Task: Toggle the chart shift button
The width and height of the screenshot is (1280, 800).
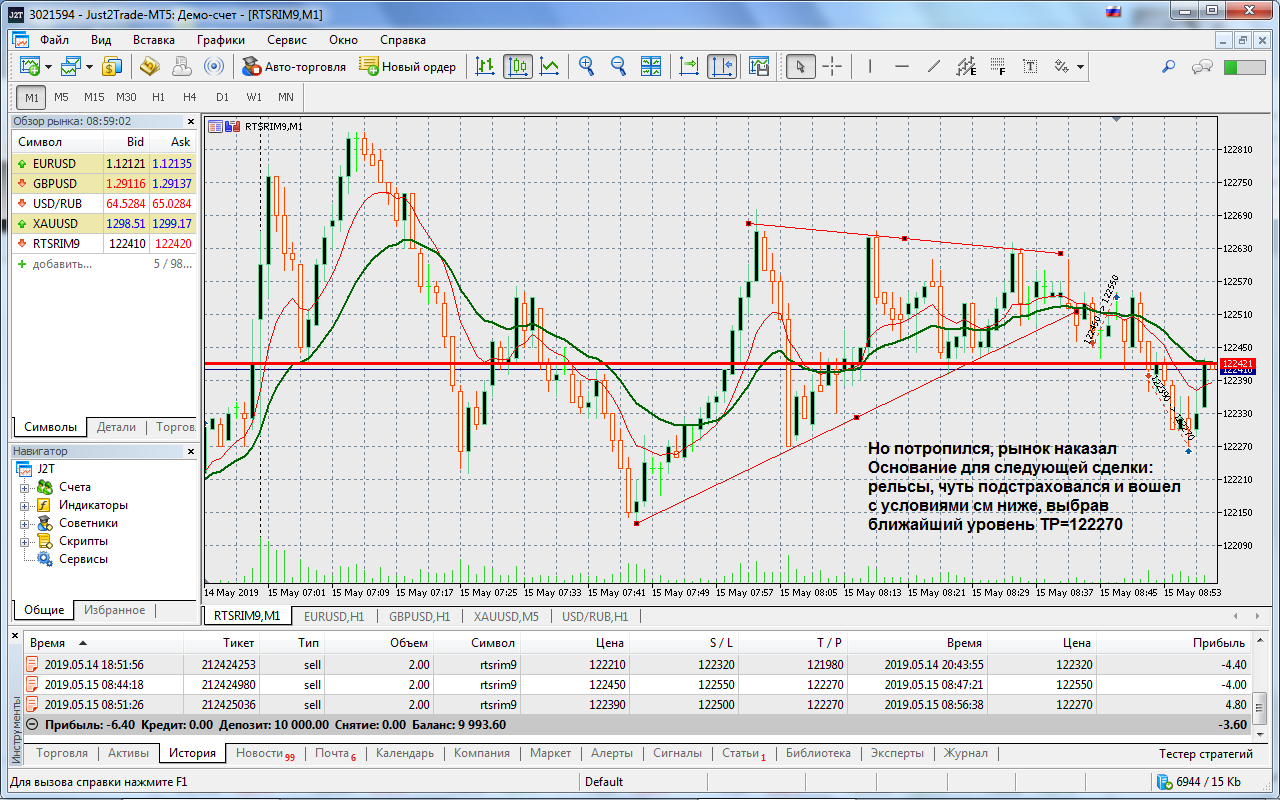Action: pyautogui.click(x=721, y=66)
